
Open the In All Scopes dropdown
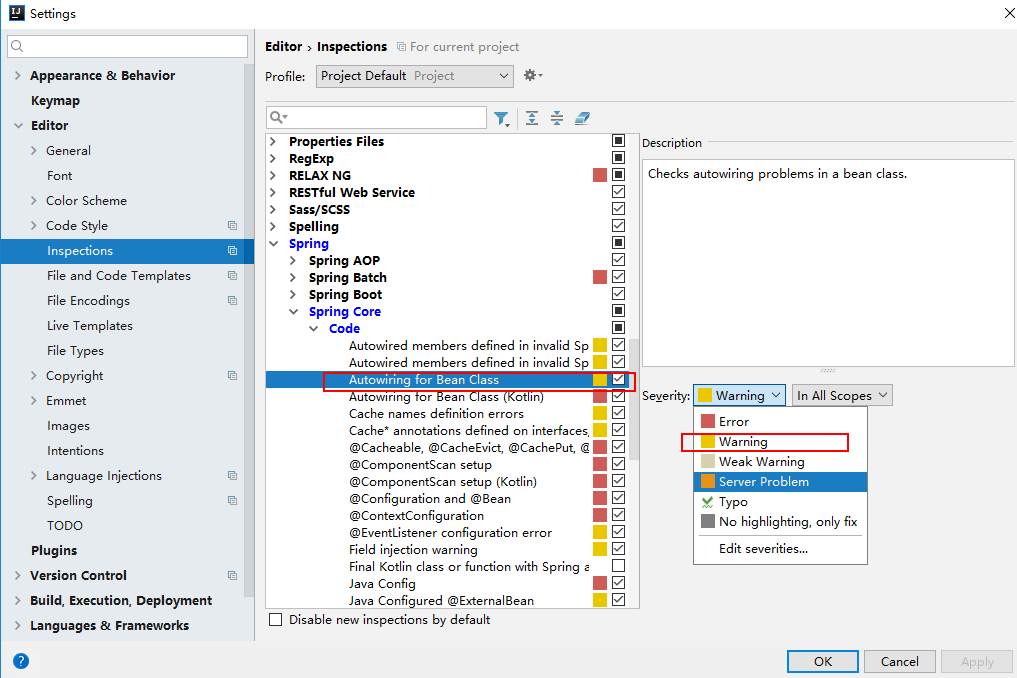click(x=841, y=395)
